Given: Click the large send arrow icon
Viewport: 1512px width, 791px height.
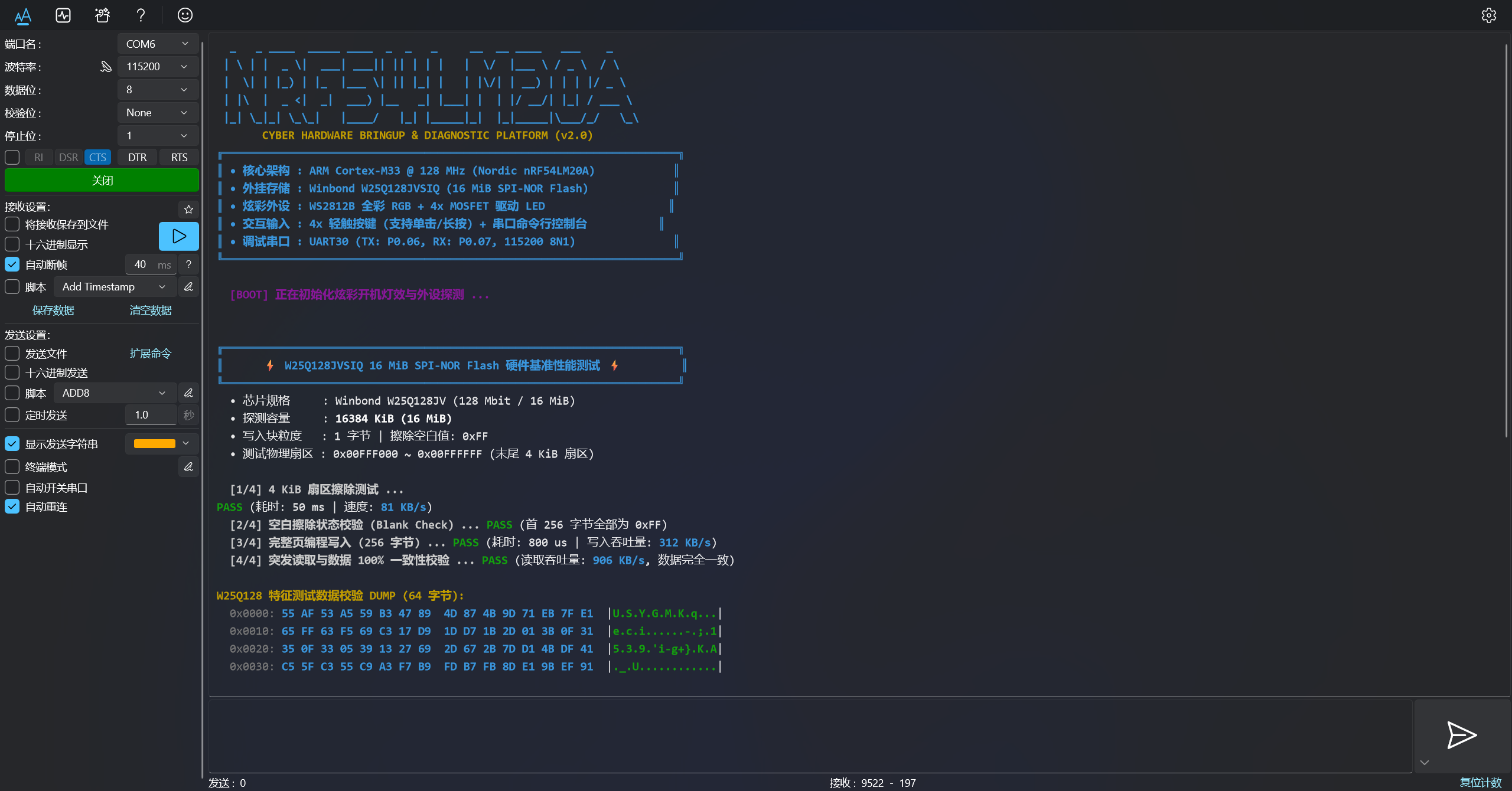Looking at the screenshot, I should [x=1462, y=735].
